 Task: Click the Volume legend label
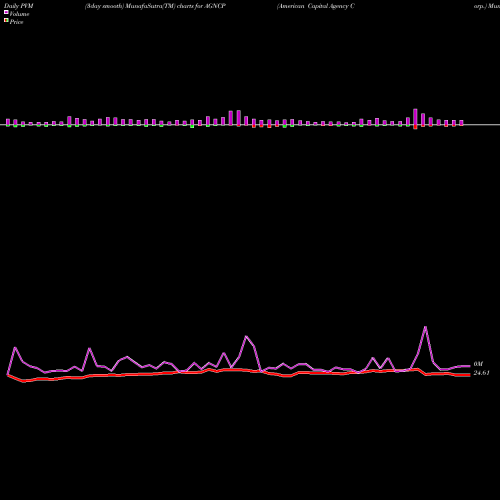pos(19,14)
